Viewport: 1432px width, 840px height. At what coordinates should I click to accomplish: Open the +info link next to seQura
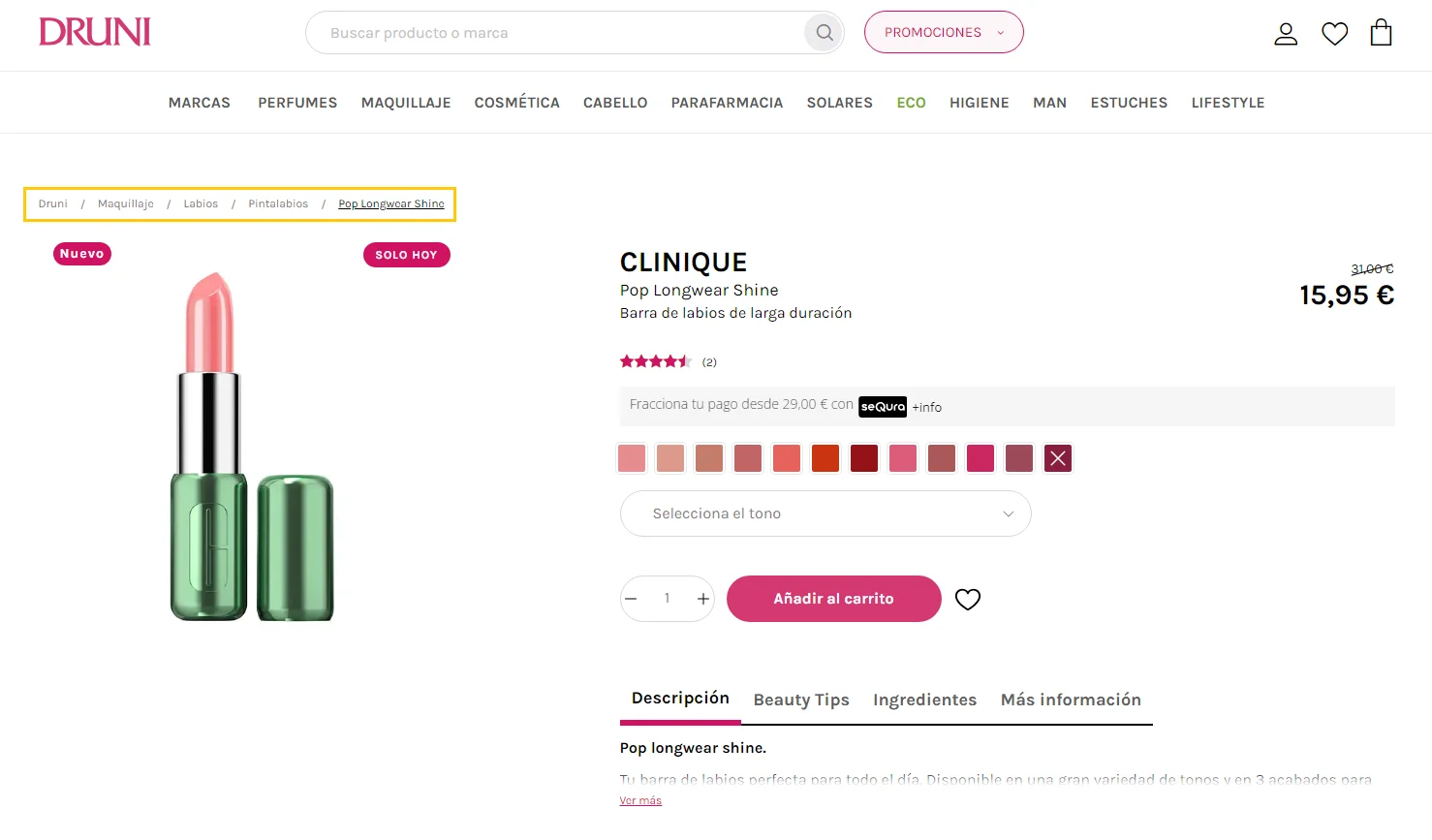[x=925, y=407]
